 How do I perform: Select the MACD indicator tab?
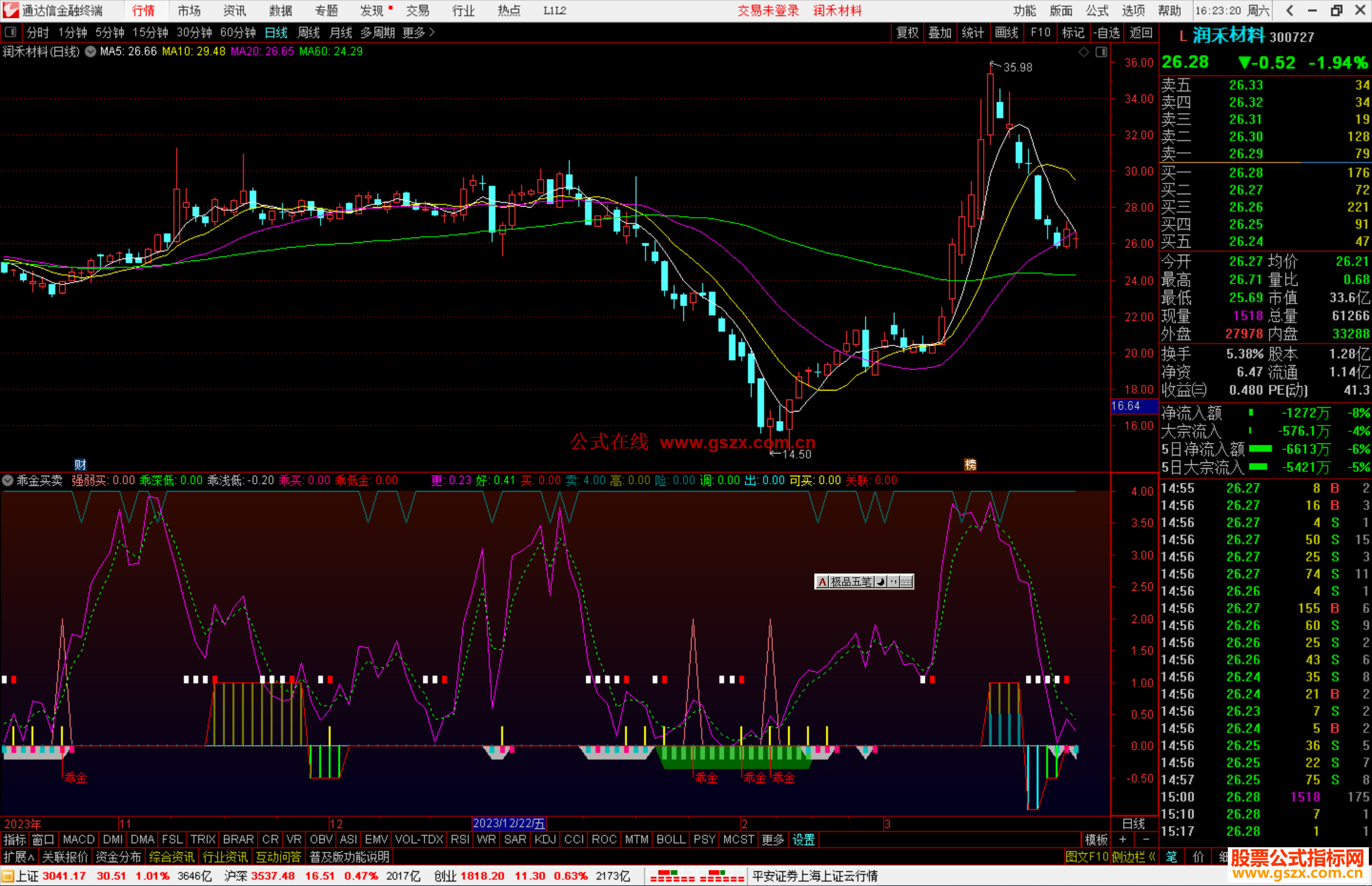79,840
